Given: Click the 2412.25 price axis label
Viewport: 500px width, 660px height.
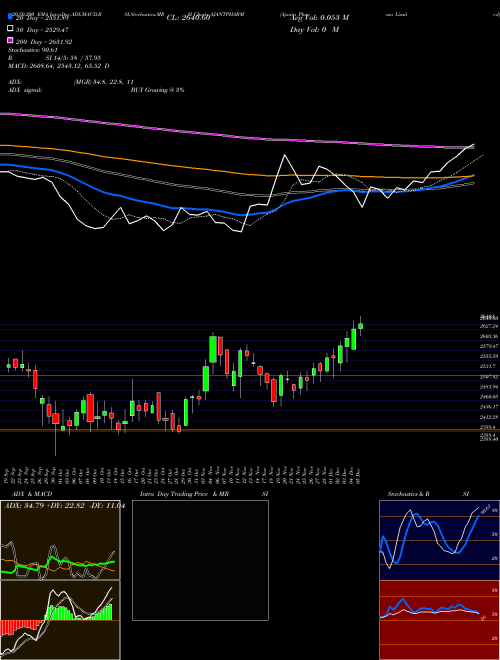Looking at the screenshot, I should click(x=489, y=417).
